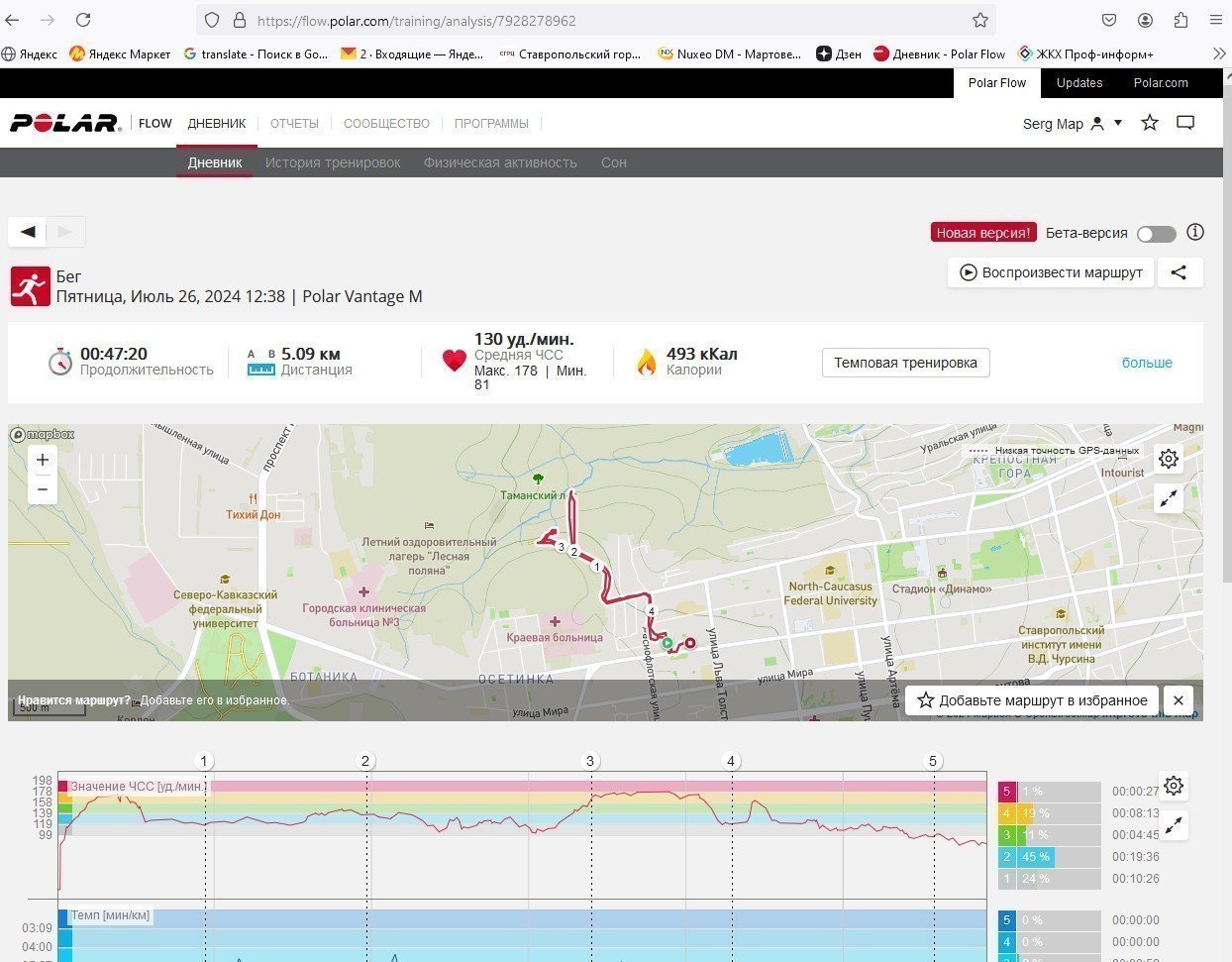Viewport: 1232px width, 962px height.
Task: Open heart rate chart settings gear
Action: point(1174,786)
